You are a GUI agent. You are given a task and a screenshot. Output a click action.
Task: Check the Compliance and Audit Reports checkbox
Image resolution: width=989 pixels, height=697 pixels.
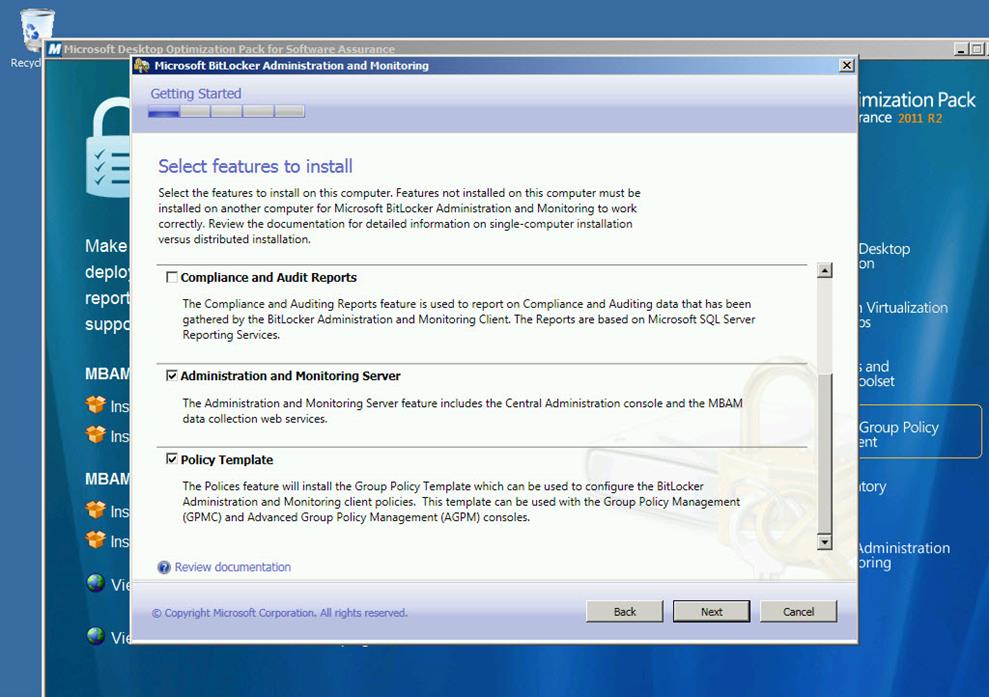172,278
